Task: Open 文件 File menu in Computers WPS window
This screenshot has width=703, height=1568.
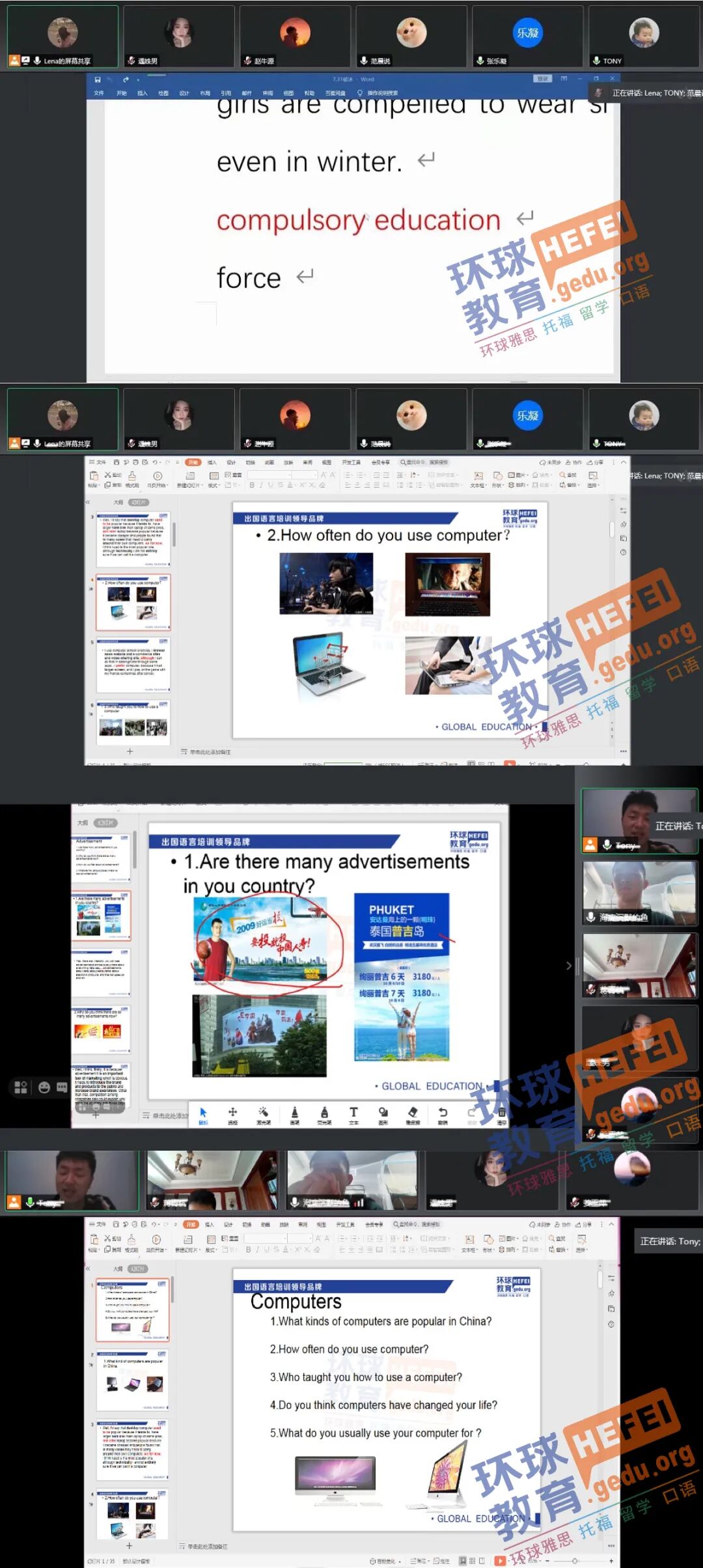Action: pyautogui.click(x=97, y=1224)
